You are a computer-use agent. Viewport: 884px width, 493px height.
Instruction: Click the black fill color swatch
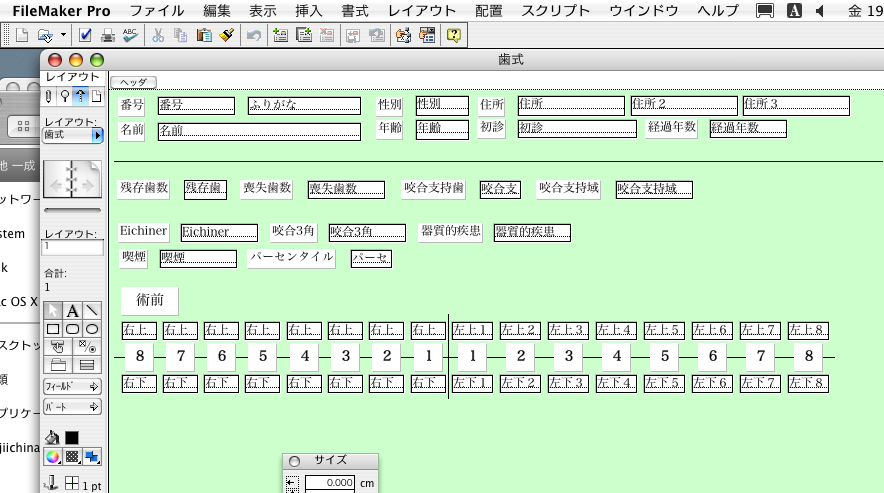[x=72, y=438]
